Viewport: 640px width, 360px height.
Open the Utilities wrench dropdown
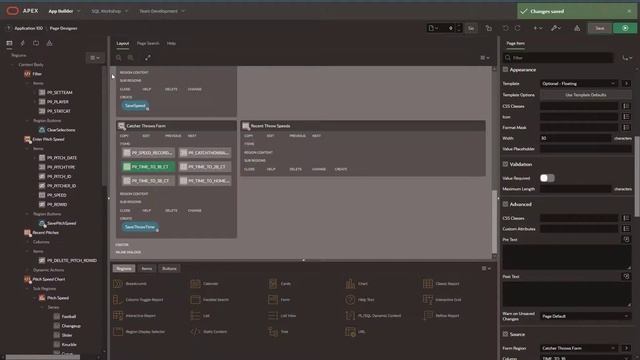coord(556,28)
